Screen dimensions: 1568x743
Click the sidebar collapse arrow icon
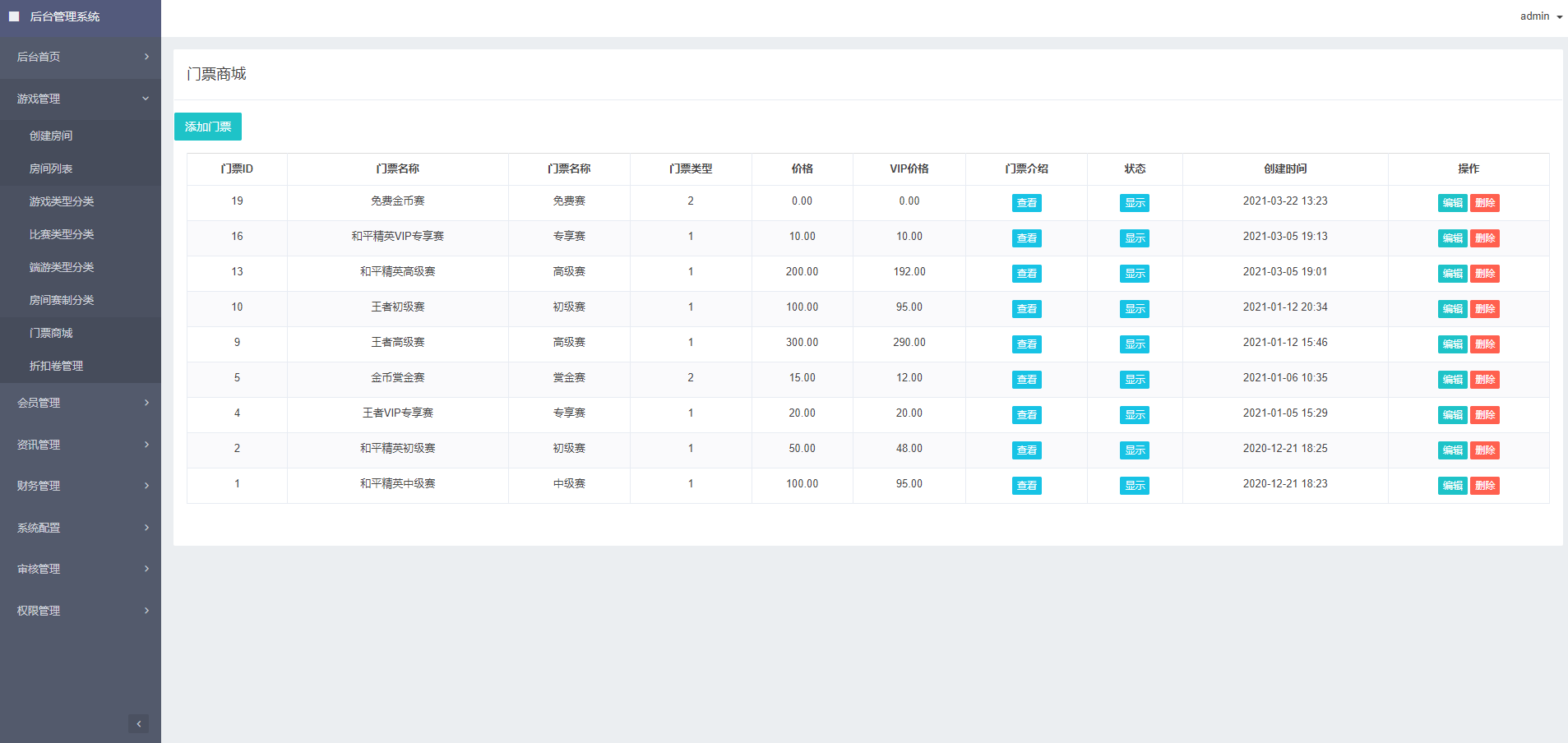tap(138, 723)
